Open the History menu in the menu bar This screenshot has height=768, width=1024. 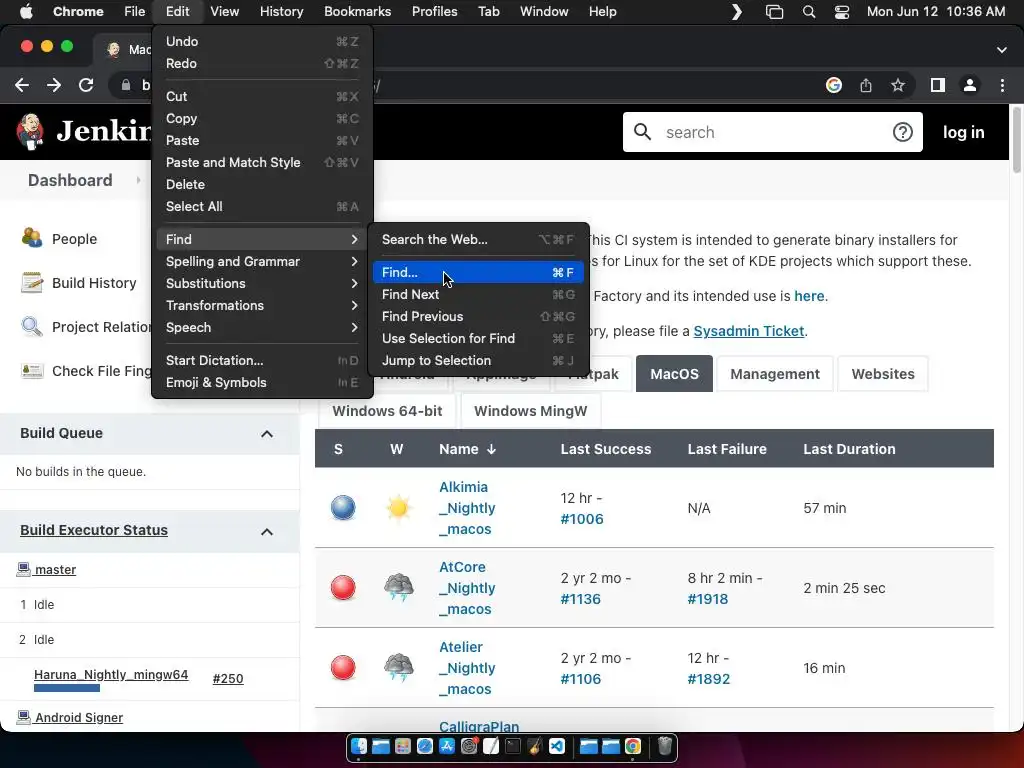pyautogui.click(x=281, y=12)
